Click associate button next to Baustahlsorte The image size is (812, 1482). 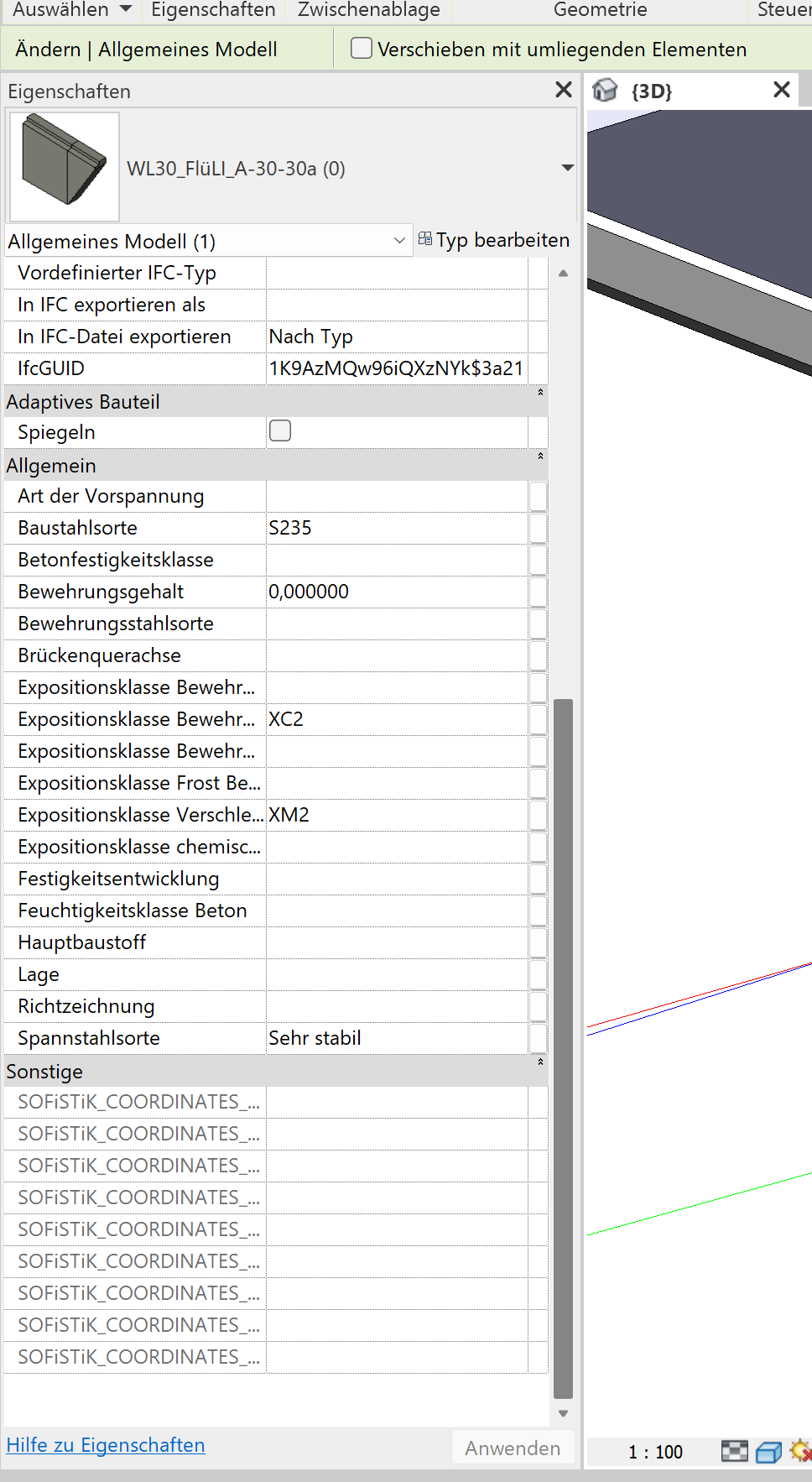coord(538,528)
